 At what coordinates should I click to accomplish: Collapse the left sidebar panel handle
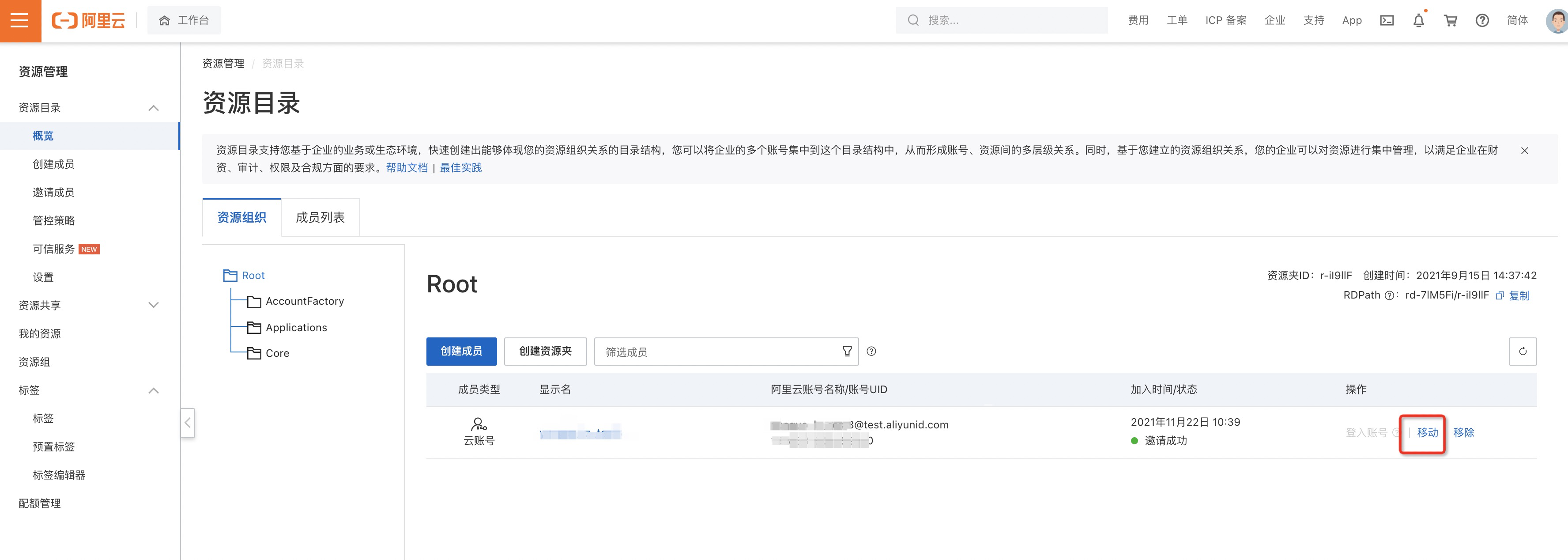188,423
